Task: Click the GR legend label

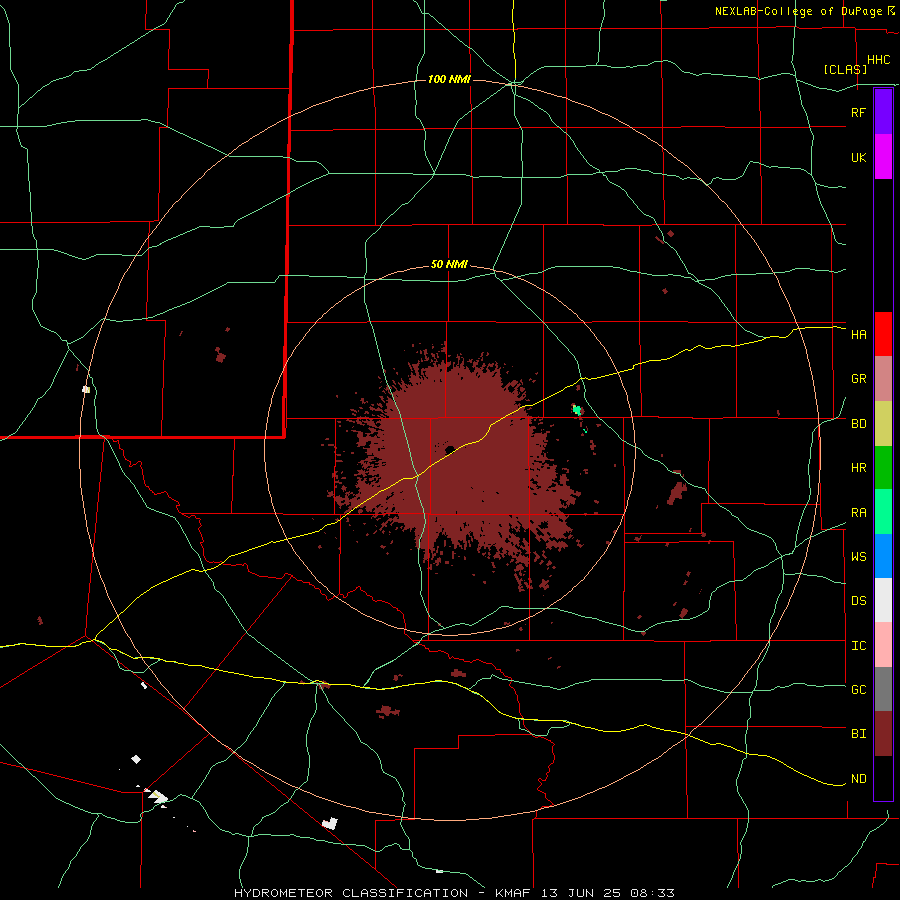Action: 858,379
